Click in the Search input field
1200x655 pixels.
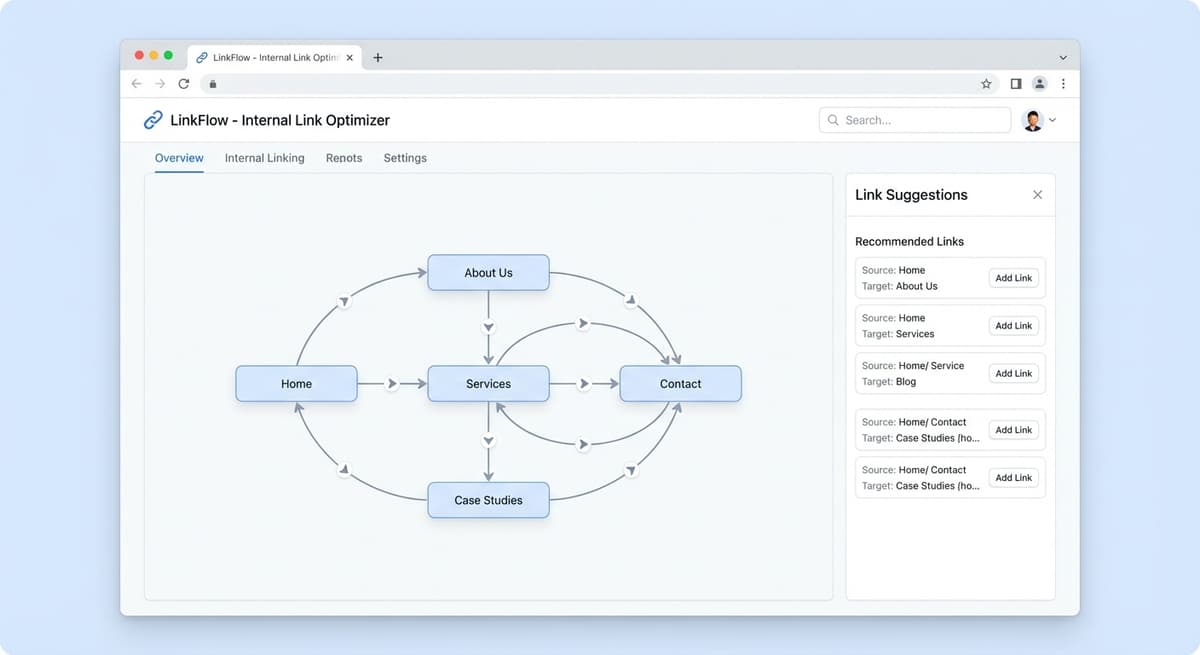[920, 120]
